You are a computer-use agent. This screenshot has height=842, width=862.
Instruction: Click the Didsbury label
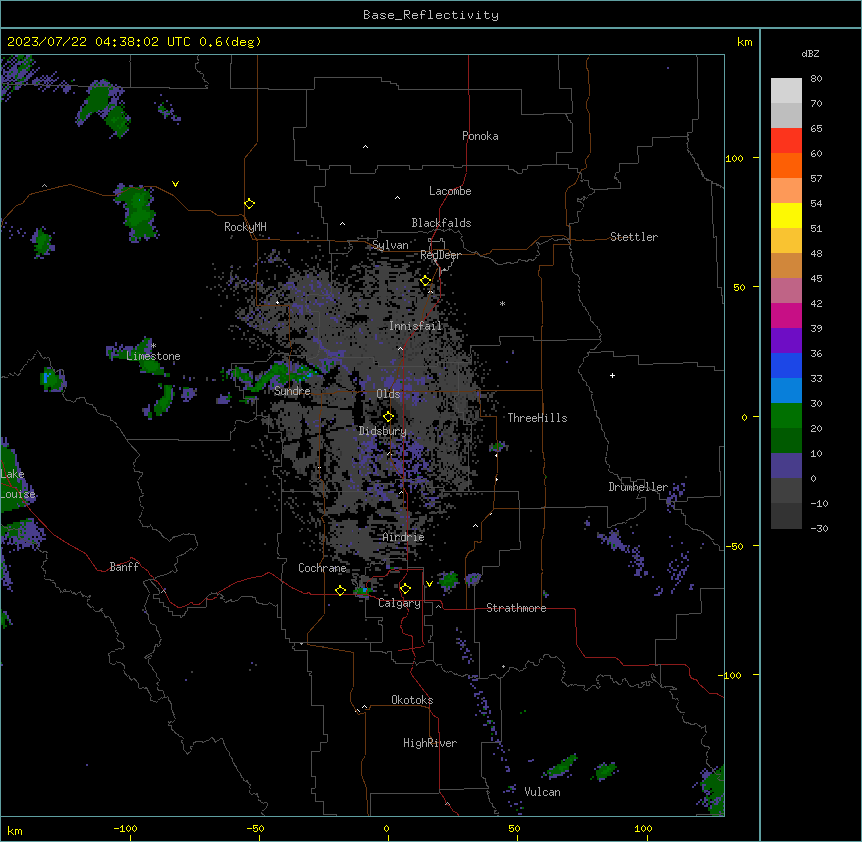(383, 431)
